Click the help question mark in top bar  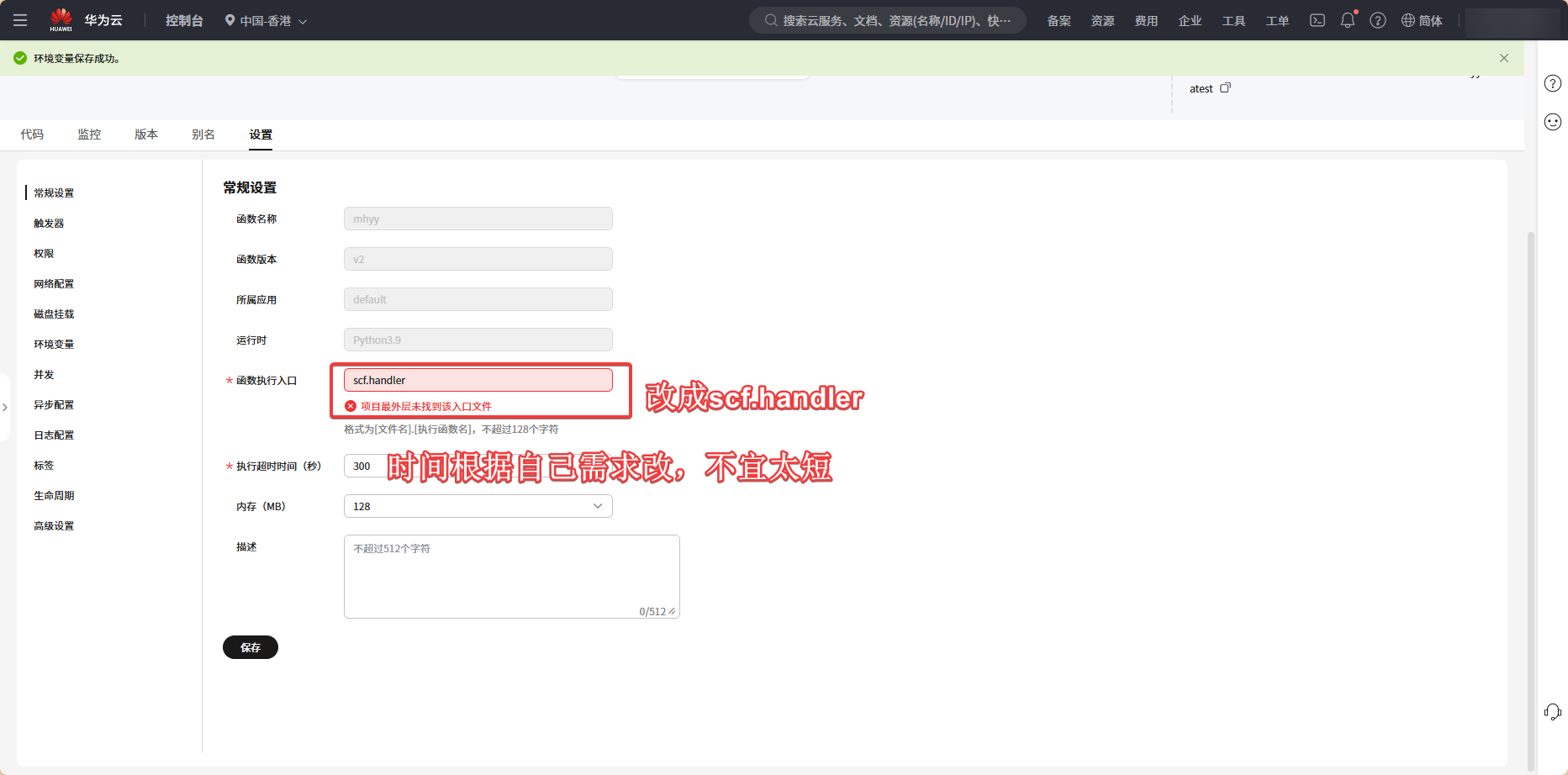tap(1378, 20)
